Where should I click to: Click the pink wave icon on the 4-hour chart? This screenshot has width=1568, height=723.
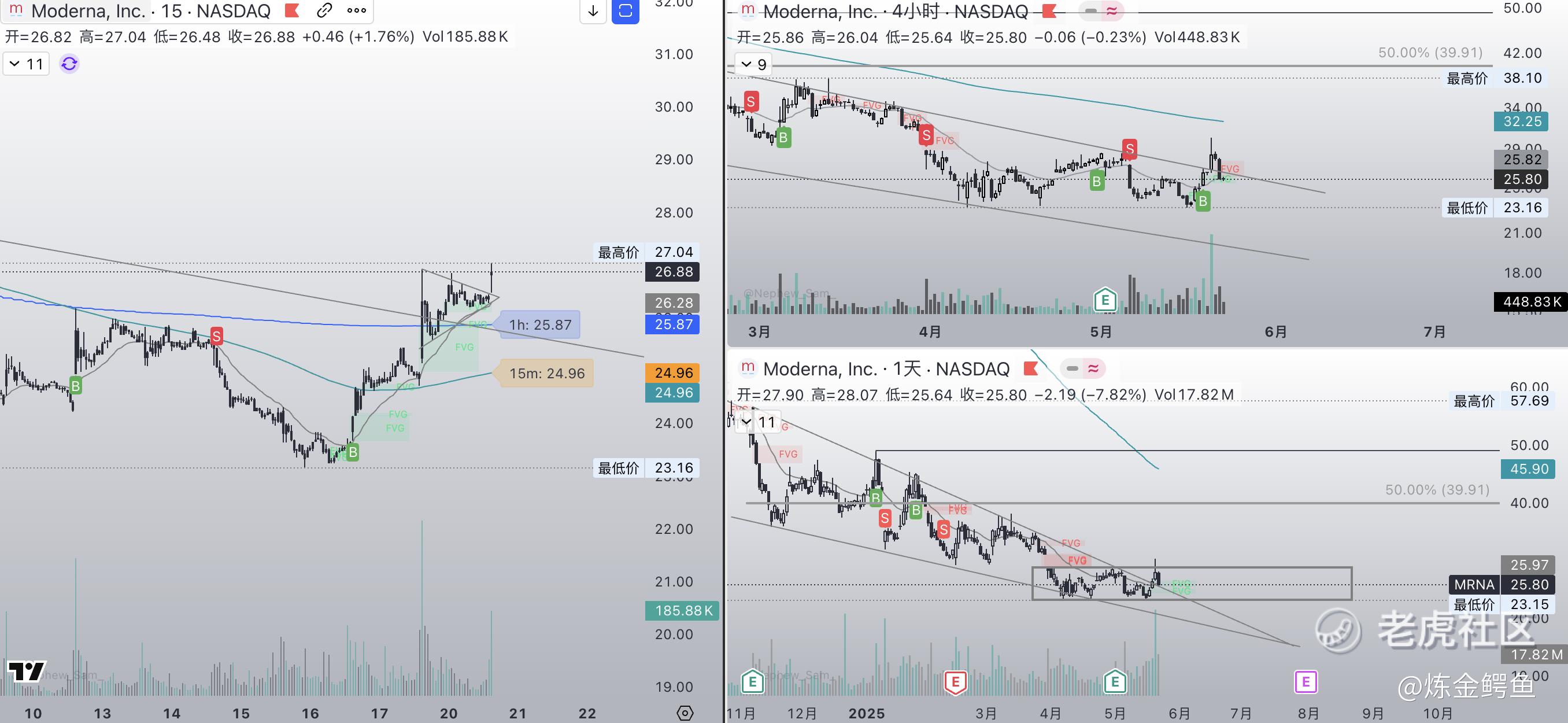click(x=1112, y=11)
